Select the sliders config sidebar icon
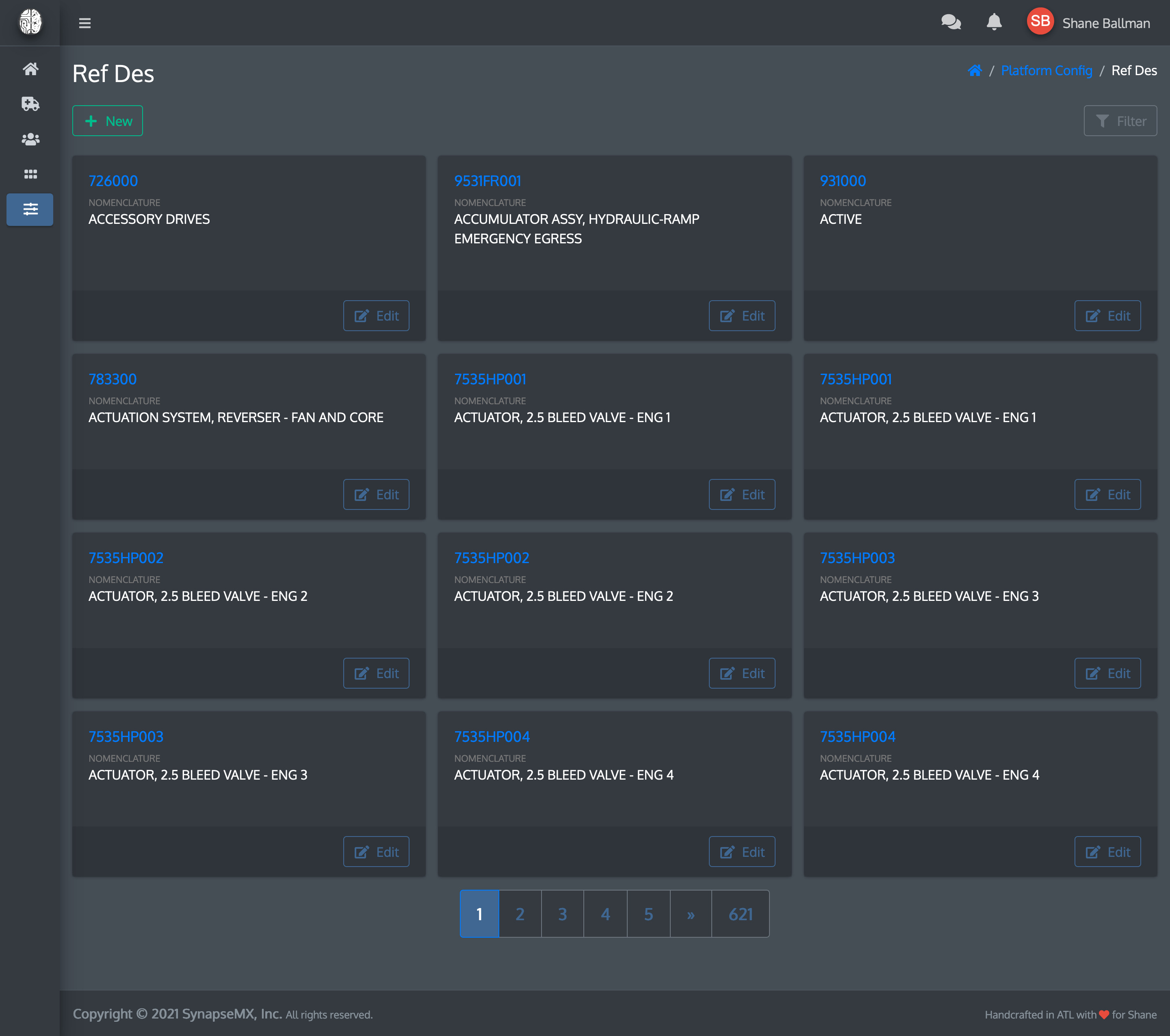The width and height of the screenshot is (1170, 1036). tap(30, 210)
